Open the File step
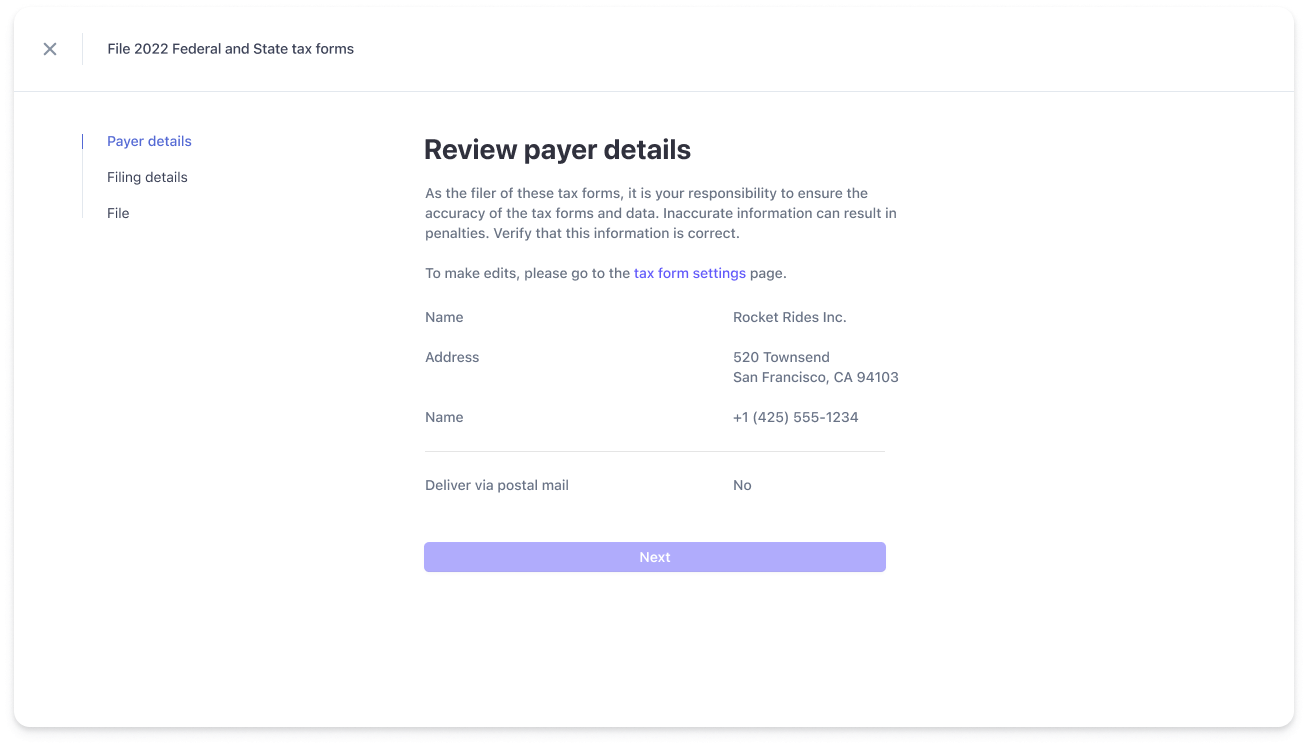The height and width of the screenshot is (748, 1308). click(118, 212)
